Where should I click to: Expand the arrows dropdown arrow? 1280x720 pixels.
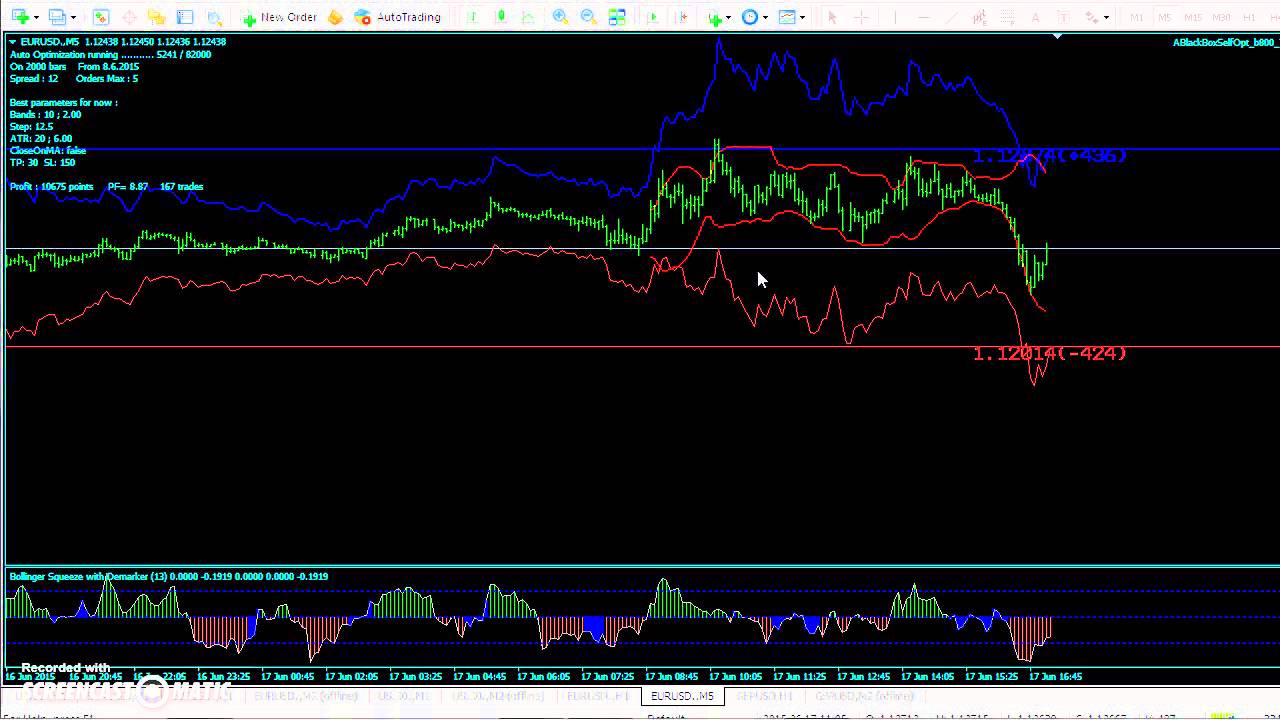tap(1106, 17)
